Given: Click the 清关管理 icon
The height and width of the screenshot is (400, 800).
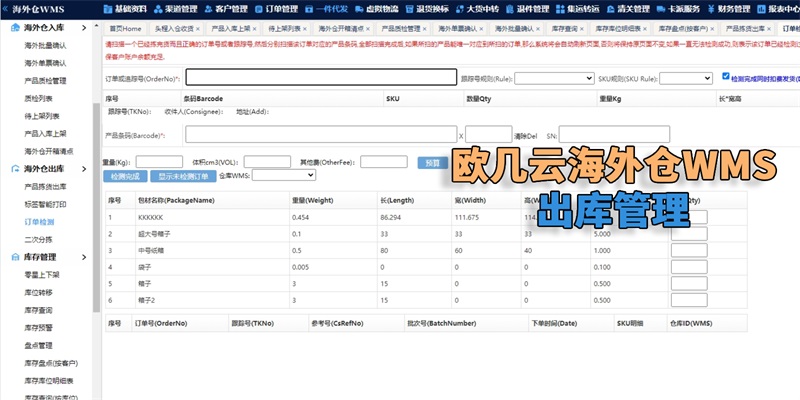Looking at the screenshot, I should tap(611, 9).
